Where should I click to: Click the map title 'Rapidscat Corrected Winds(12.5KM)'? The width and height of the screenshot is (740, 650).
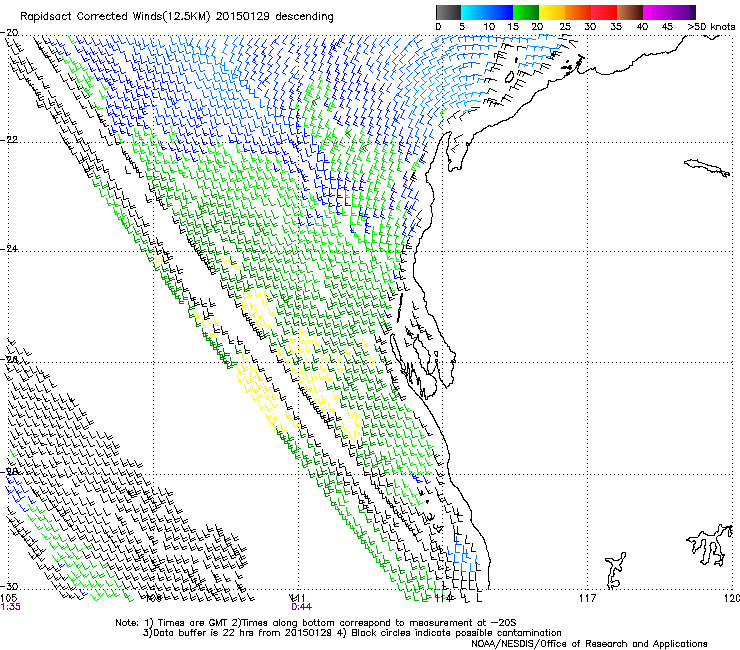116,17
